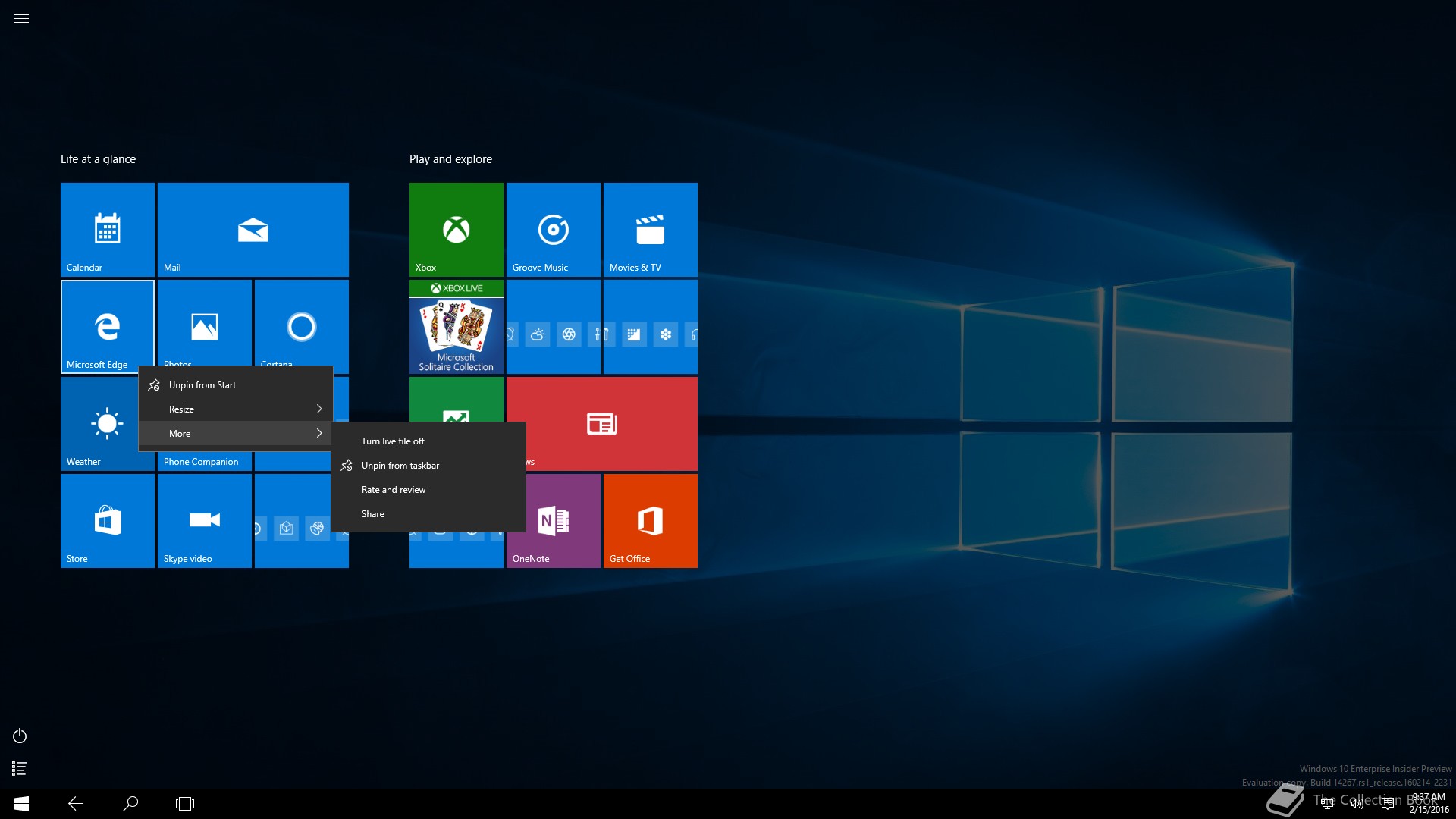1456x819 pixels.
Task: Open the All apps list
Action: coord(20,769)
